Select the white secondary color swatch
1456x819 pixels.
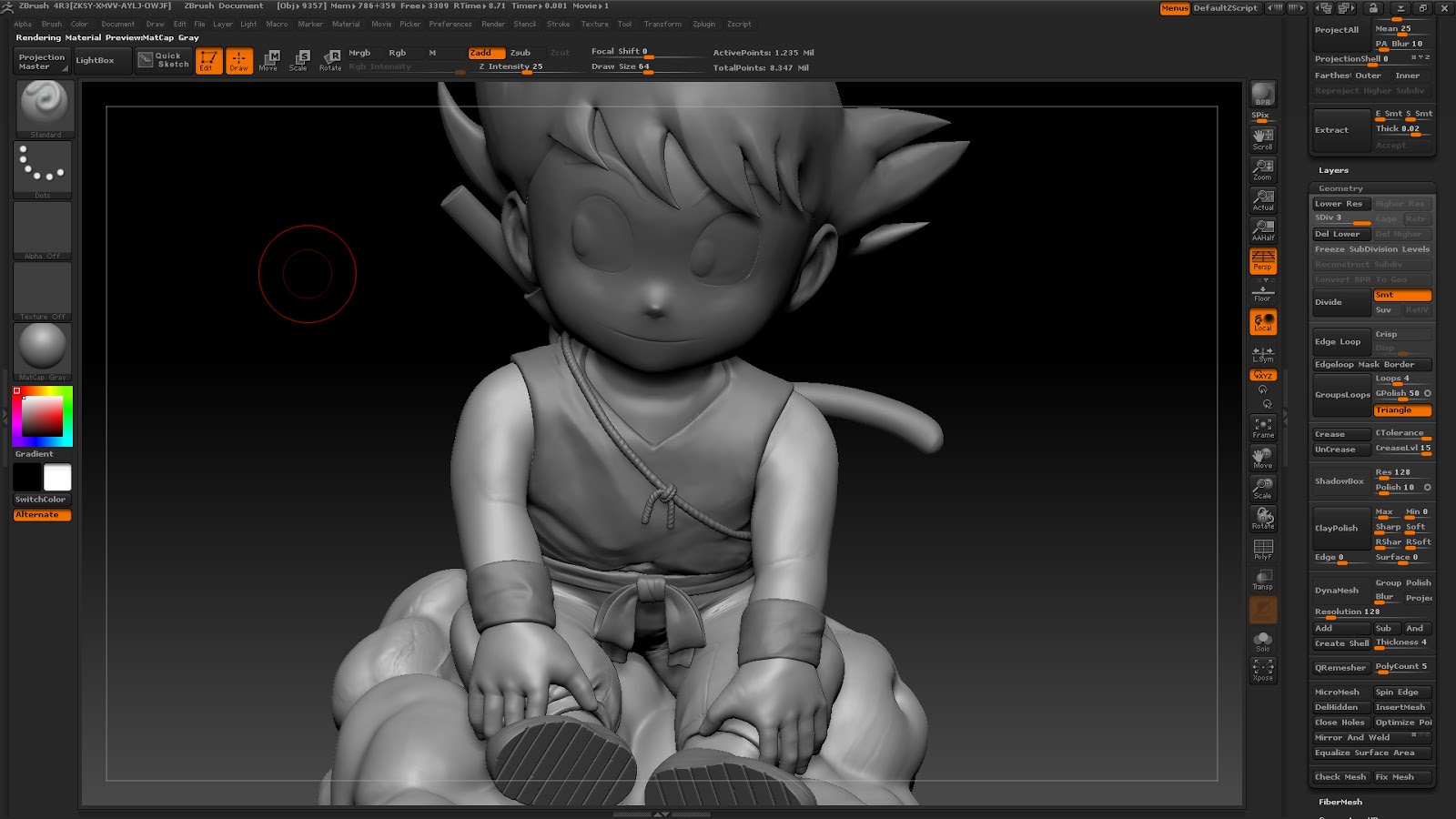point(57,477)
